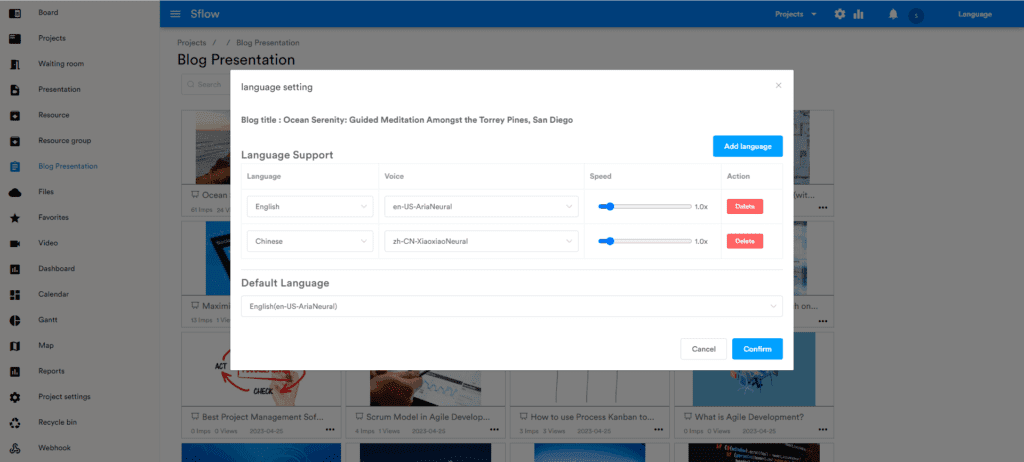Click the Add language button
This screenshot has height=462, width=1024.
click(747, 146)
